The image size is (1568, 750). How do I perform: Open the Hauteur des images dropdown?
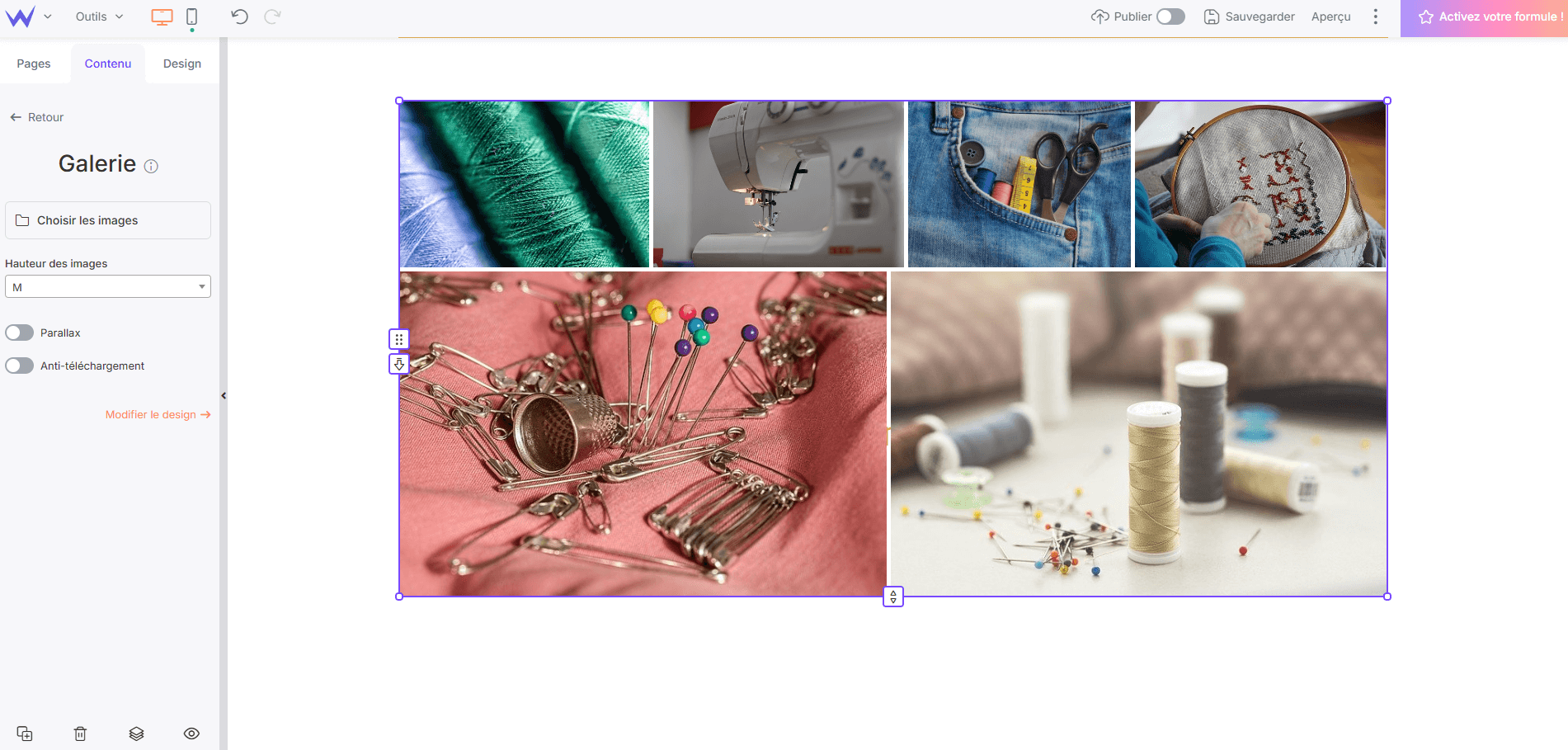pos(108,286)
